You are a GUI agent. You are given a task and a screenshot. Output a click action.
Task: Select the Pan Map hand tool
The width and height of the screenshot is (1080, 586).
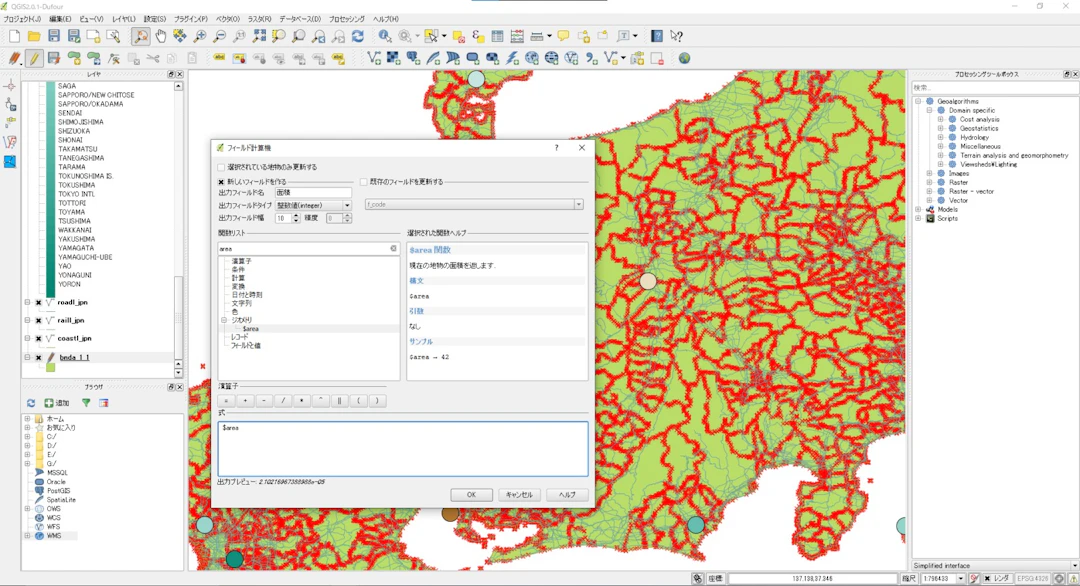(x=160, y=36)
